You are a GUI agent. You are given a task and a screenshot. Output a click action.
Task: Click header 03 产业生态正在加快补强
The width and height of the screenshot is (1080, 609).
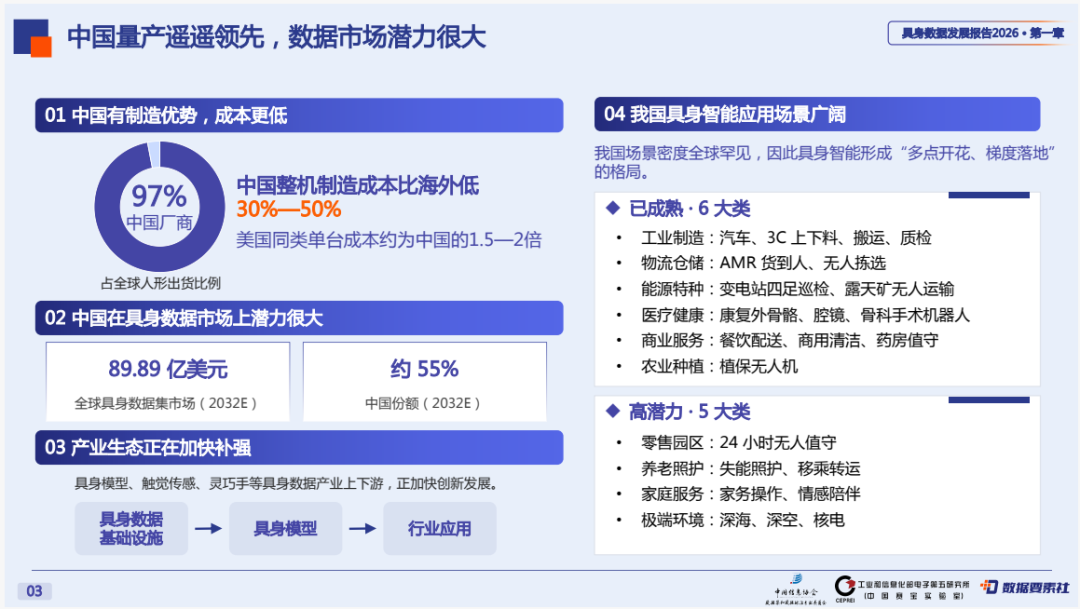[x=299, y=448]
